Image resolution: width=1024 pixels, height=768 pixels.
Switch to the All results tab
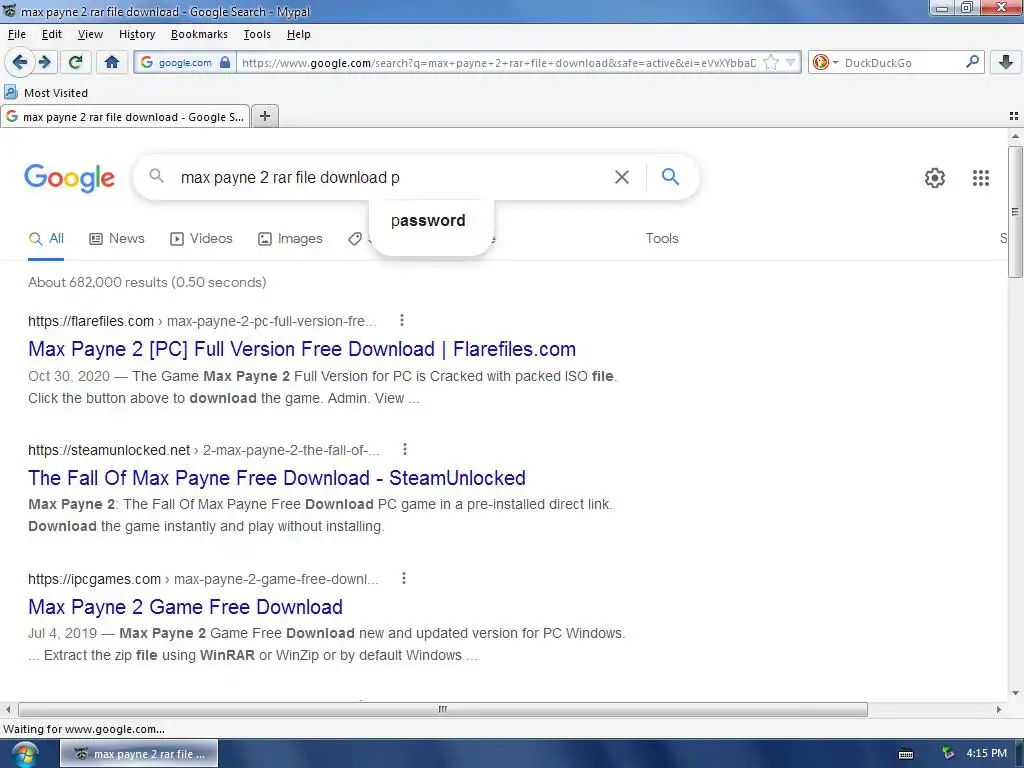(46, 238)
